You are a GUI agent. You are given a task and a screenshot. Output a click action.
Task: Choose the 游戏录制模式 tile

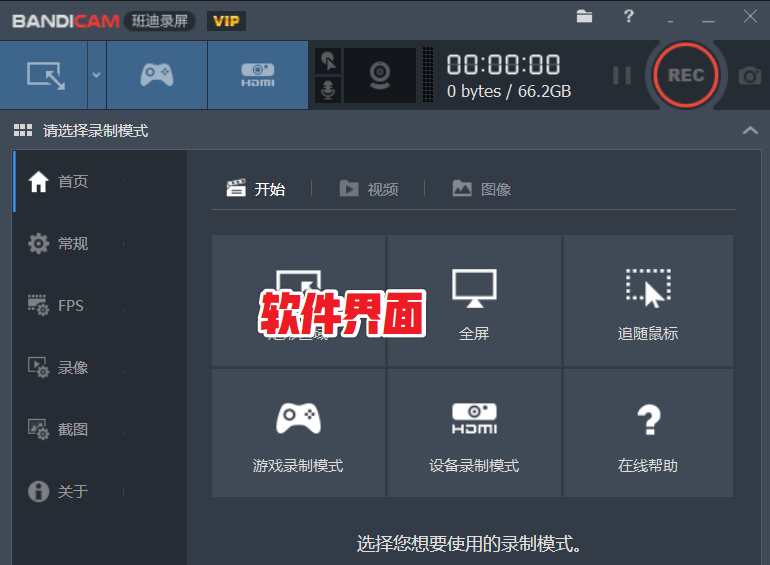click(x=298, y=433)
